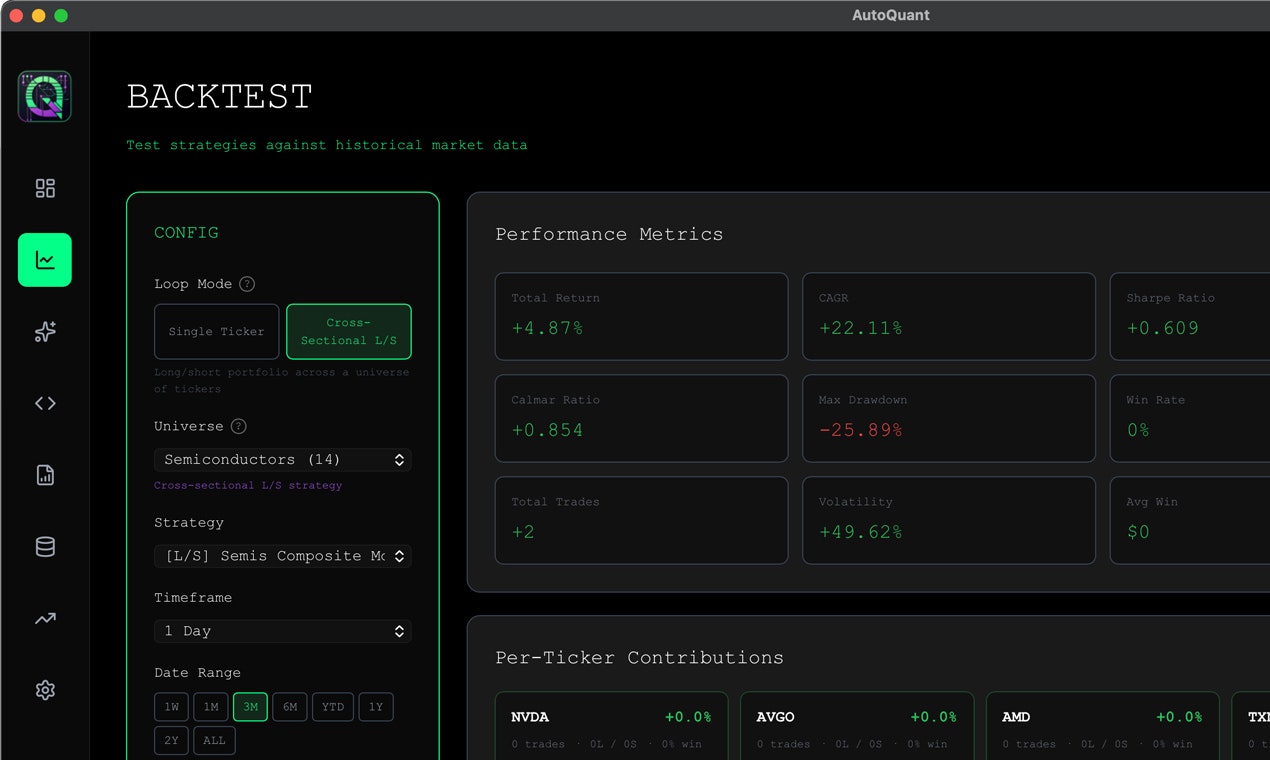Set date range to 2Y
1270x760 pixels.
point(171,741)
